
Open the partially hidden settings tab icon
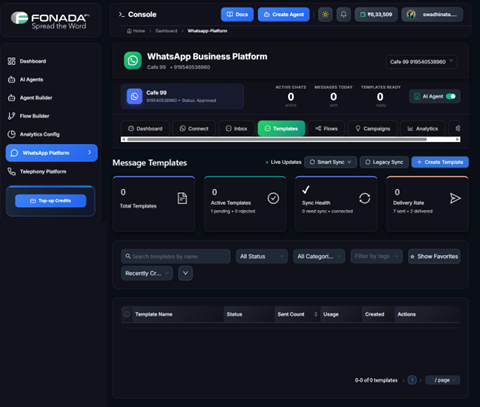(458, 128)
